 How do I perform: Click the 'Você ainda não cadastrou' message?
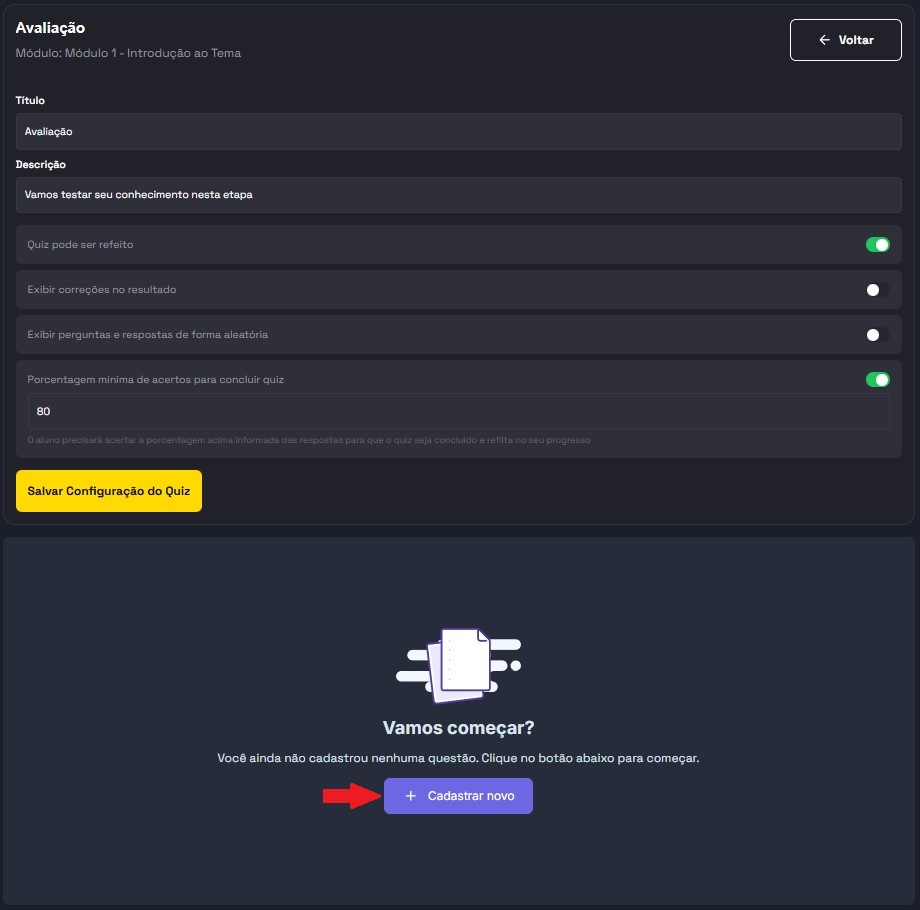[x=458, y=758]
